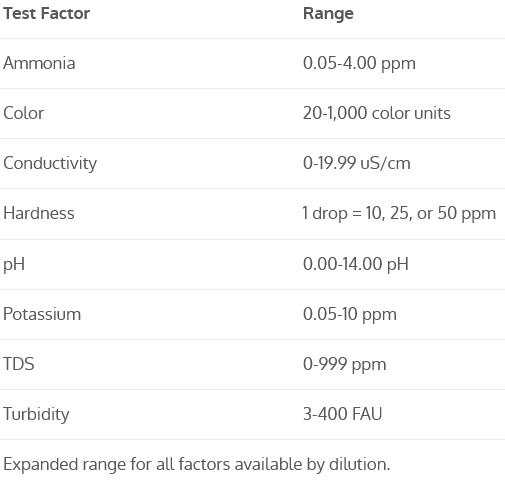Viewport: 505px width, 480px height.
Task: Select the pH test factor label
Action: (14, 264)
